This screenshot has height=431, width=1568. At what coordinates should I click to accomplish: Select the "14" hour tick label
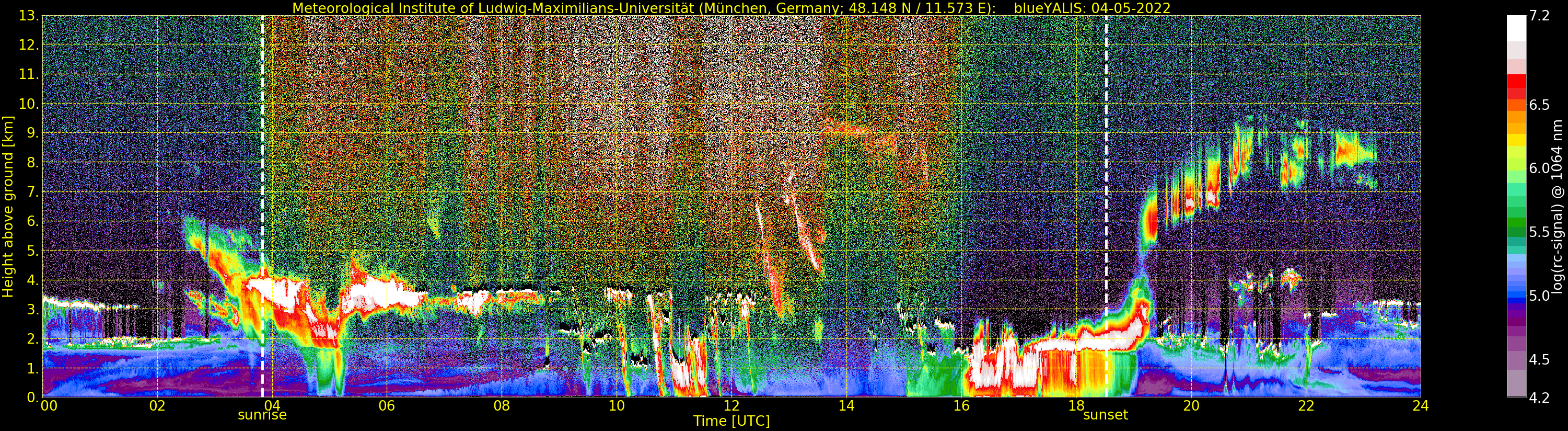(x=846, y=405)
